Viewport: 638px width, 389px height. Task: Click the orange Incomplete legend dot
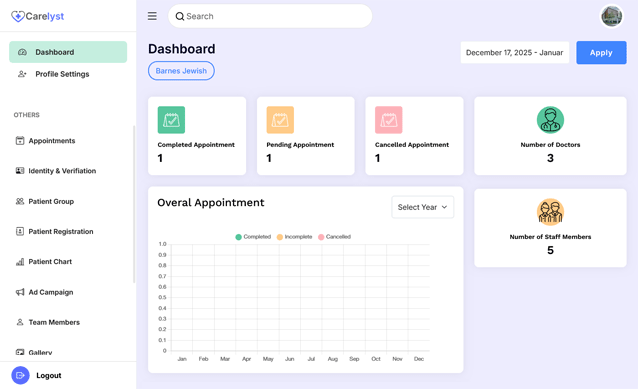(280, 237)
